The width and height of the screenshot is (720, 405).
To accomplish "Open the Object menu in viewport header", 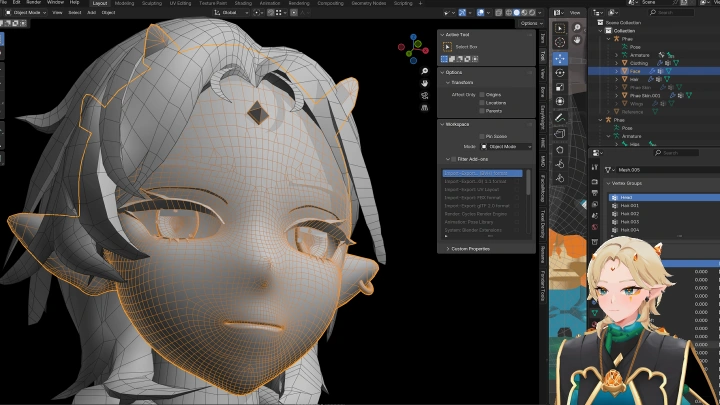I will point(108,13).
